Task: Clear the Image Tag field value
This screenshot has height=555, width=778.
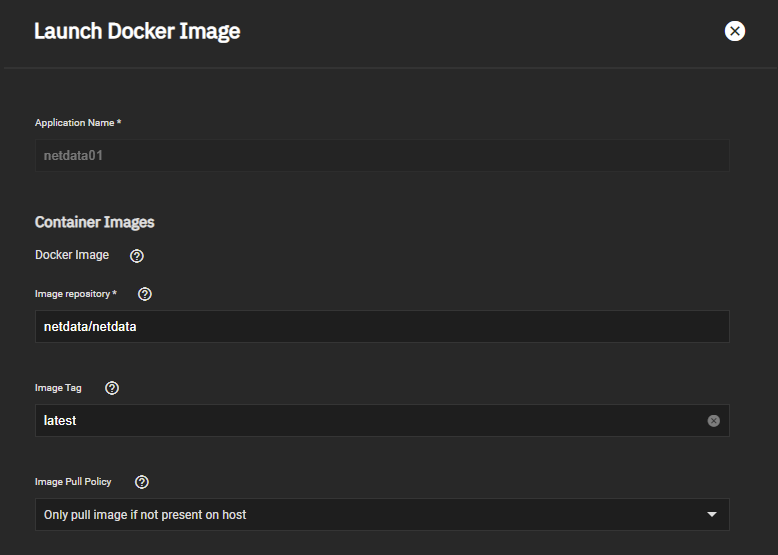Action: (x=713, y=421)
